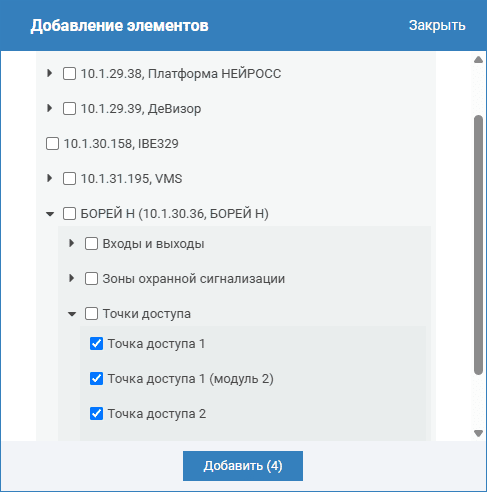Enable the Зоны охранной сигнализации checkbox
Screen dimensions: 487x492
(91, 279)
